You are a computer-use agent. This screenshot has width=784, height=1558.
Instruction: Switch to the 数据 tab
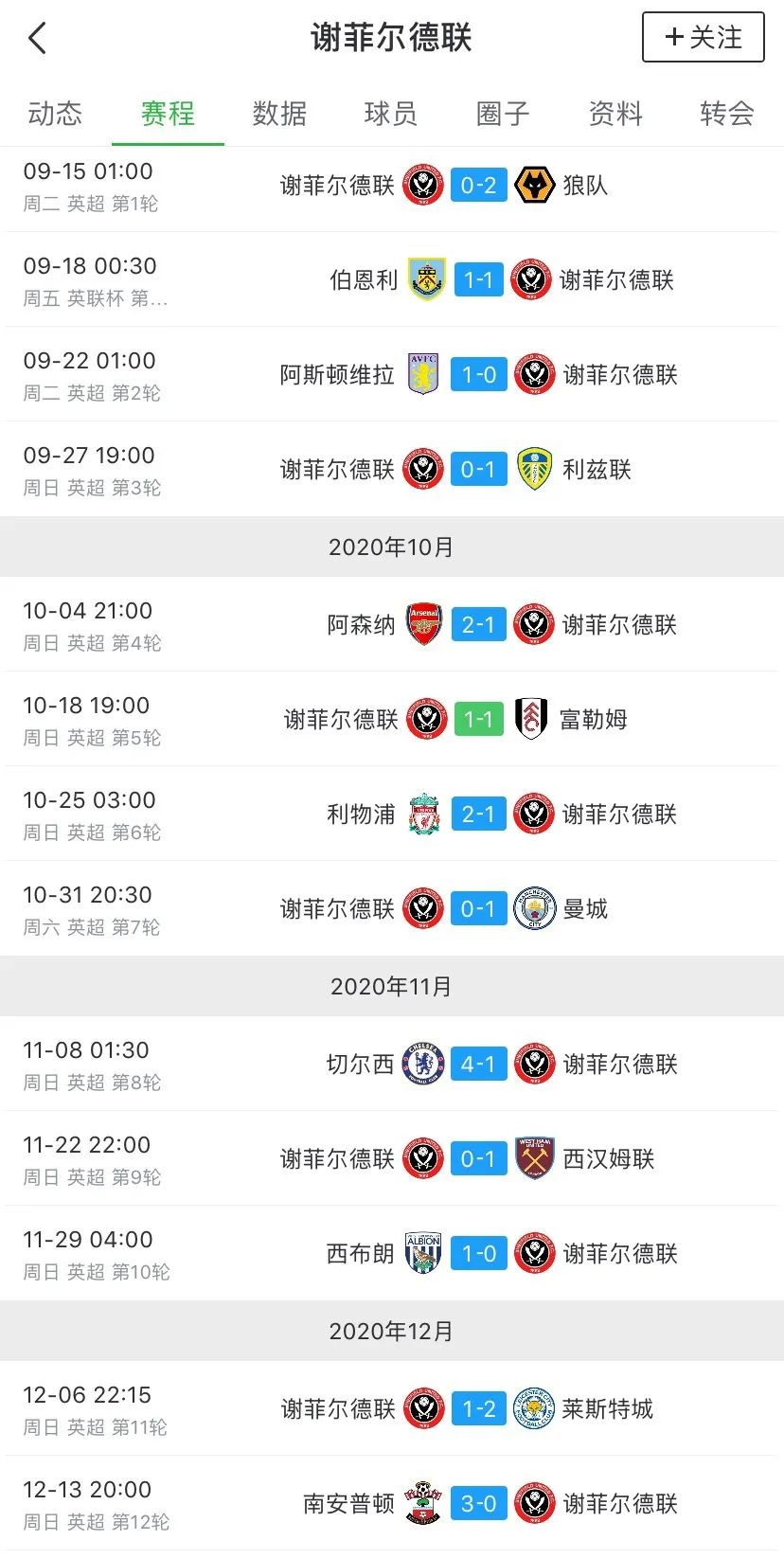coord(279,115)
